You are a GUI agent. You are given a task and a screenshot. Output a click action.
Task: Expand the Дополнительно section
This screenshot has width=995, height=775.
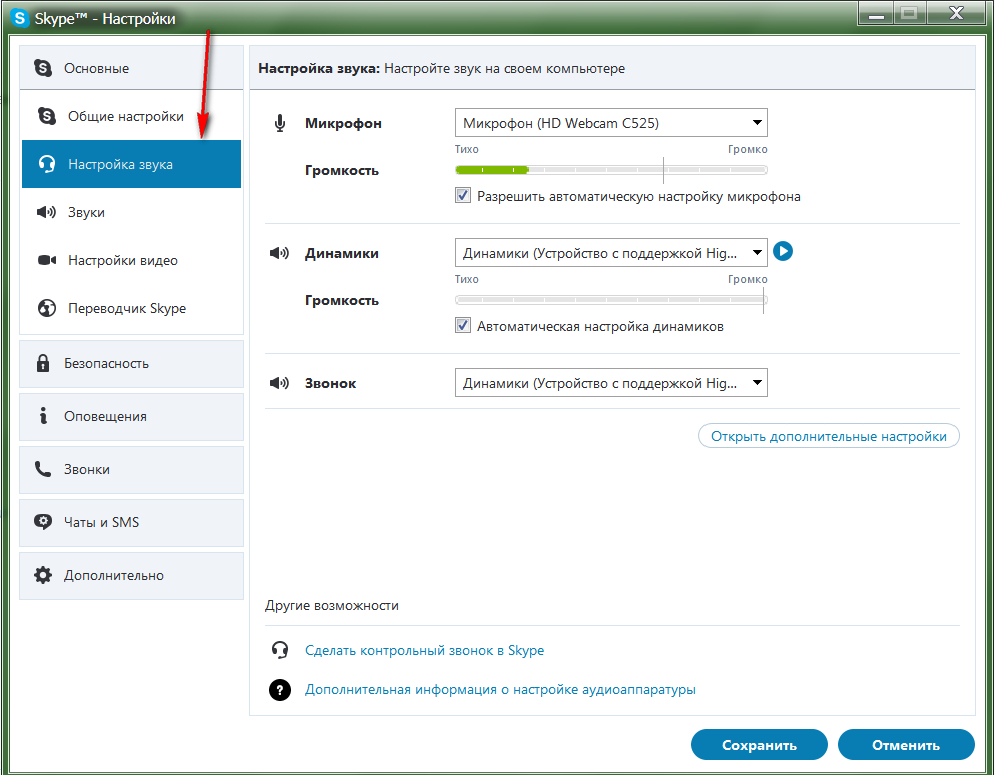pos(131,576)
